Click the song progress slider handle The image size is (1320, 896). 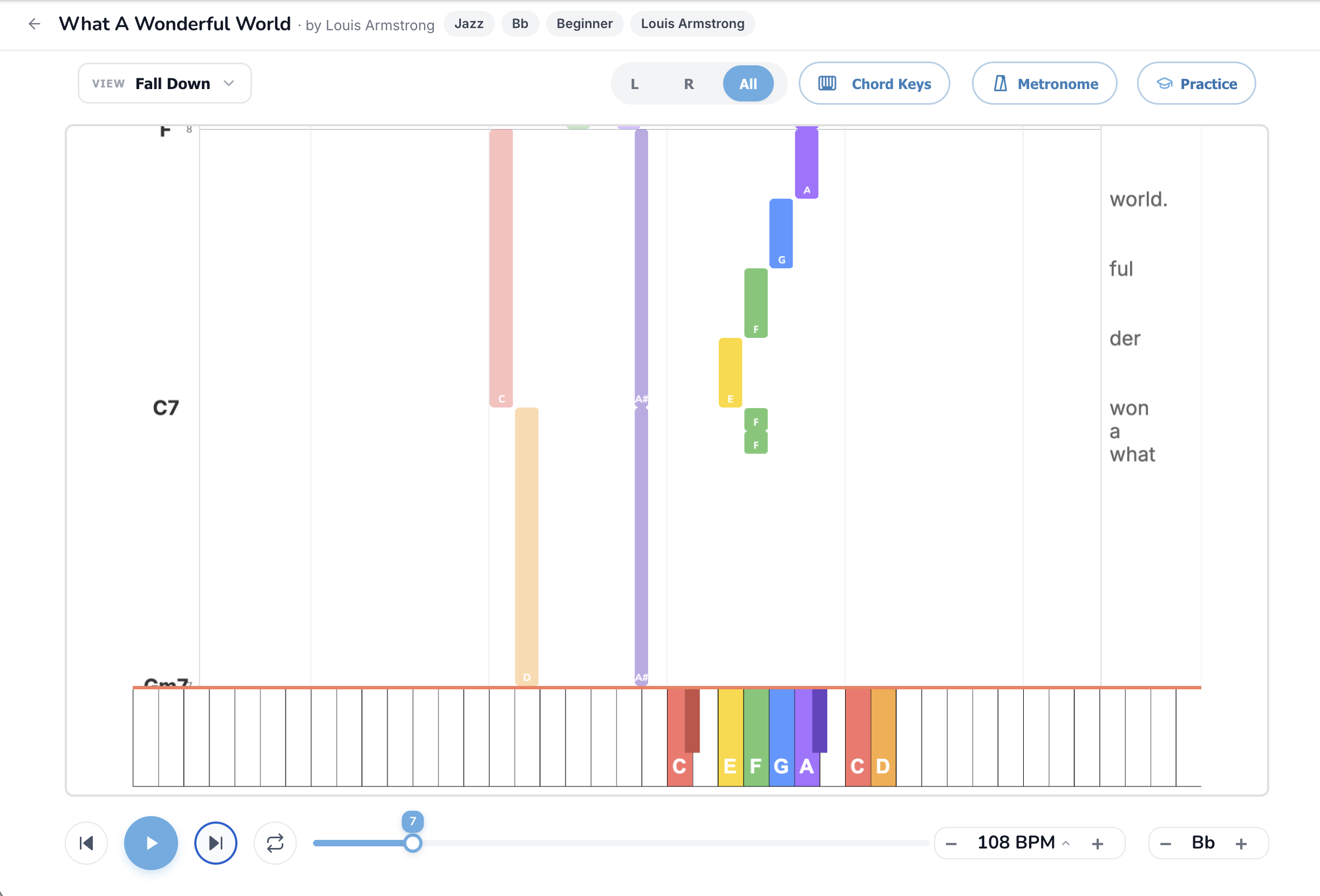[413, 843]
